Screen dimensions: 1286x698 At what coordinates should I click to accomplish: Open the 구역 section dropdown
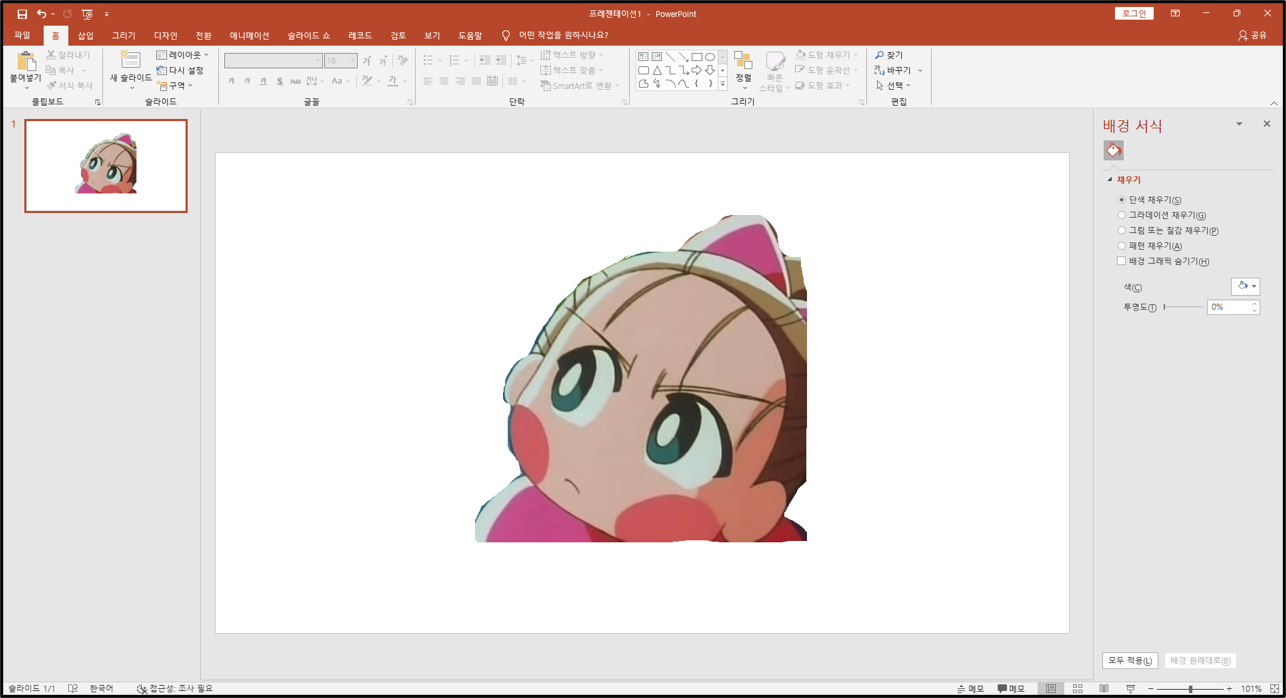[x=175, y=85]
